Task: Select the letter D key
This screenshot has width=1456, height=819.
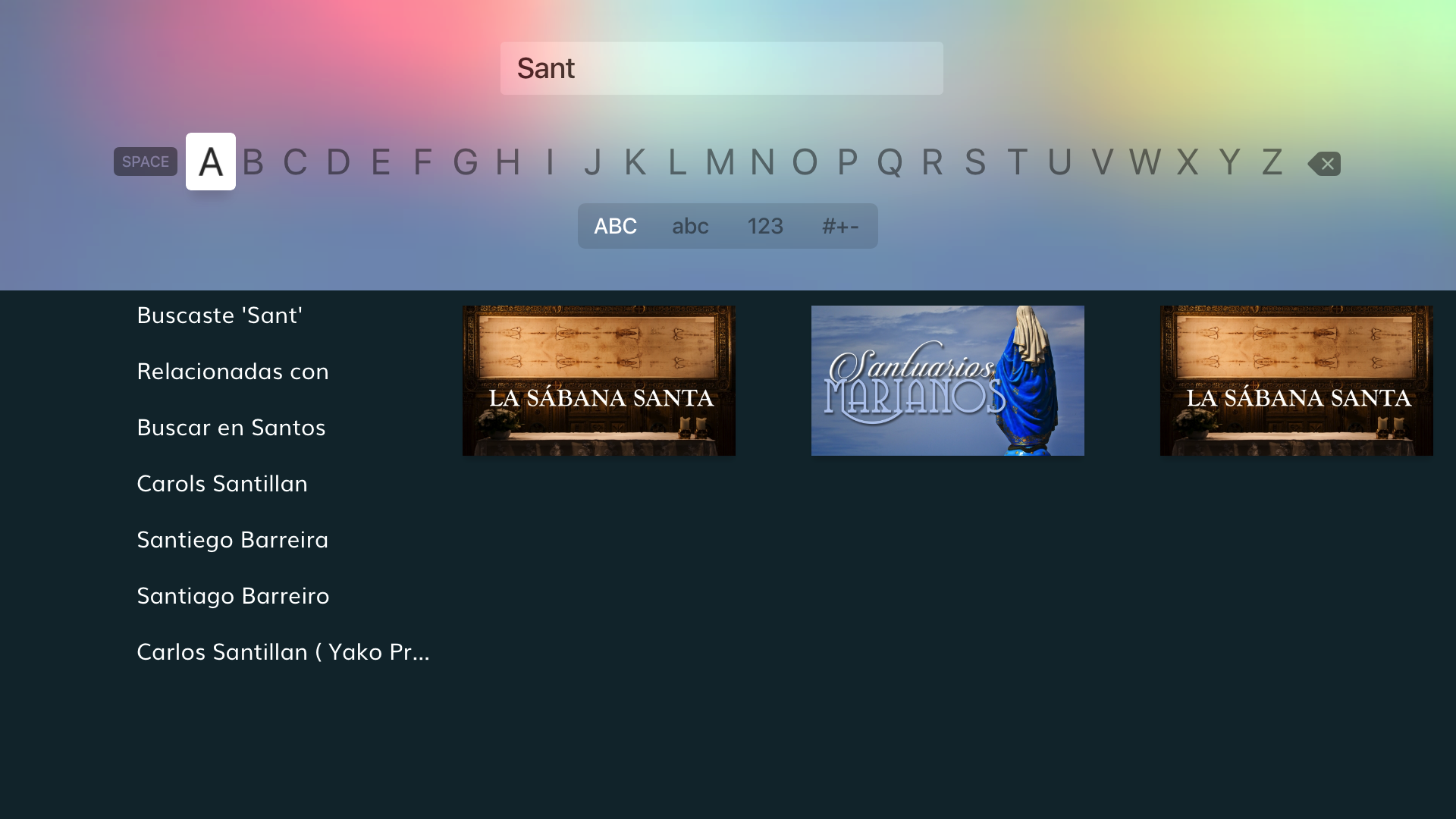Action: (338, 162)
